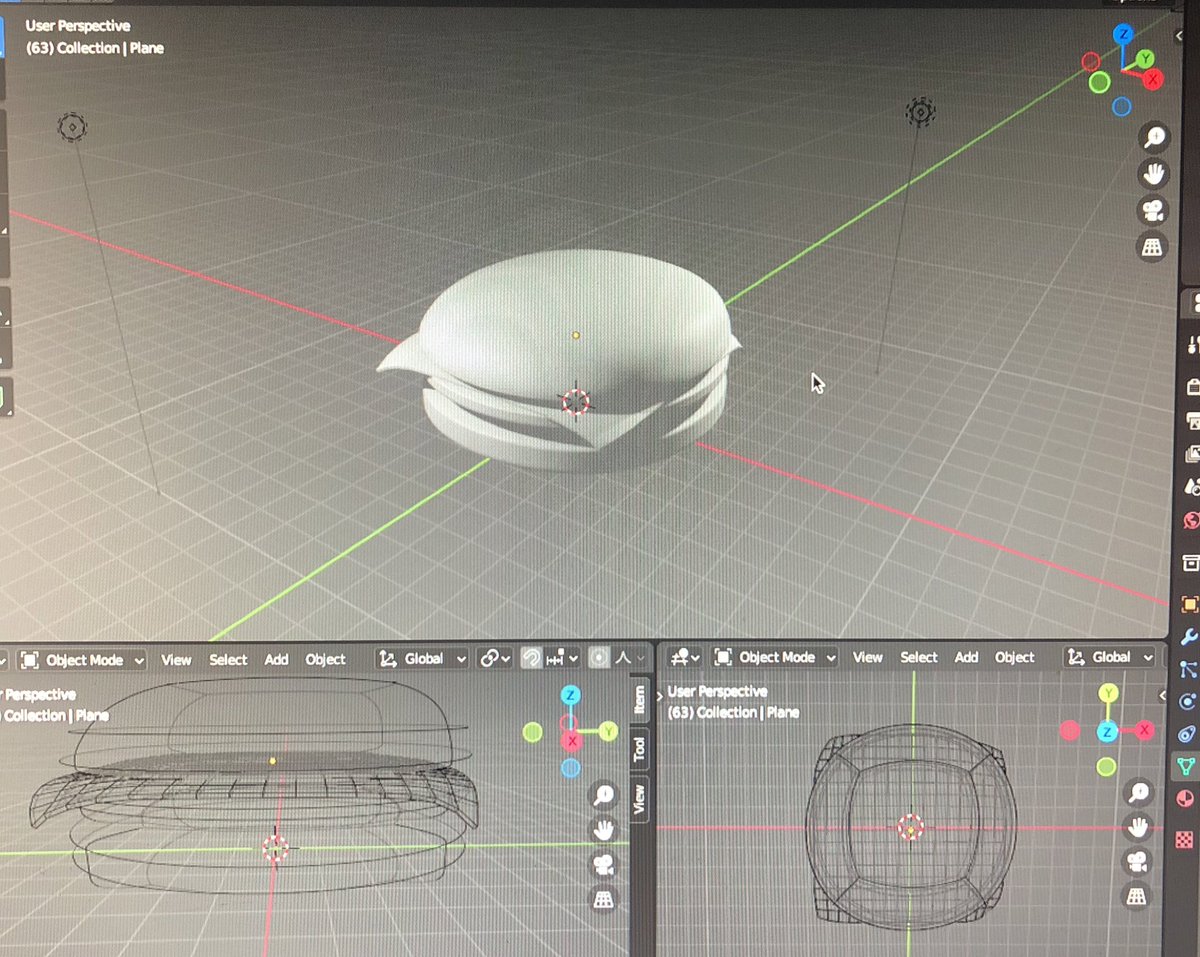Click Z axis on main viewport gizmo
Screen dimensions: 1200x957
pyautogui.click(x=1124, y=34)
